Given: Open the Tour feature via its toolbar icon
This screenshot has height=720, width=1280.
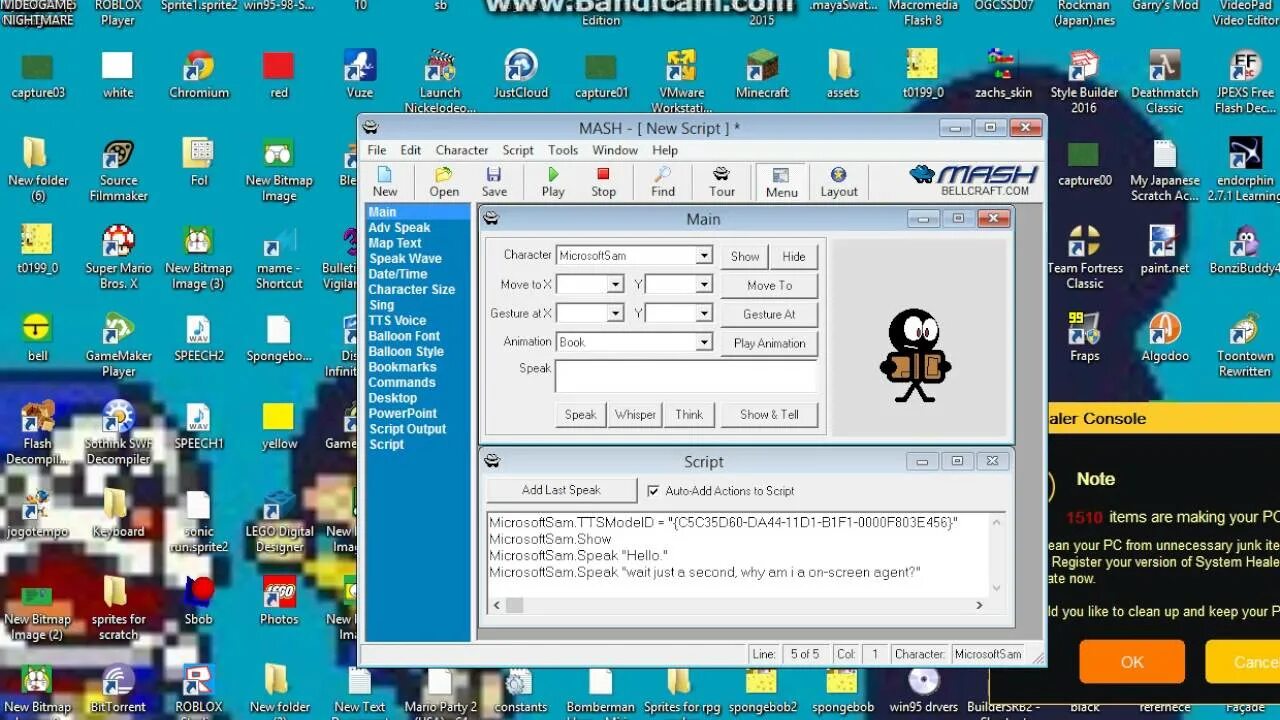Looking at the screenshot, I should (721, 181).
